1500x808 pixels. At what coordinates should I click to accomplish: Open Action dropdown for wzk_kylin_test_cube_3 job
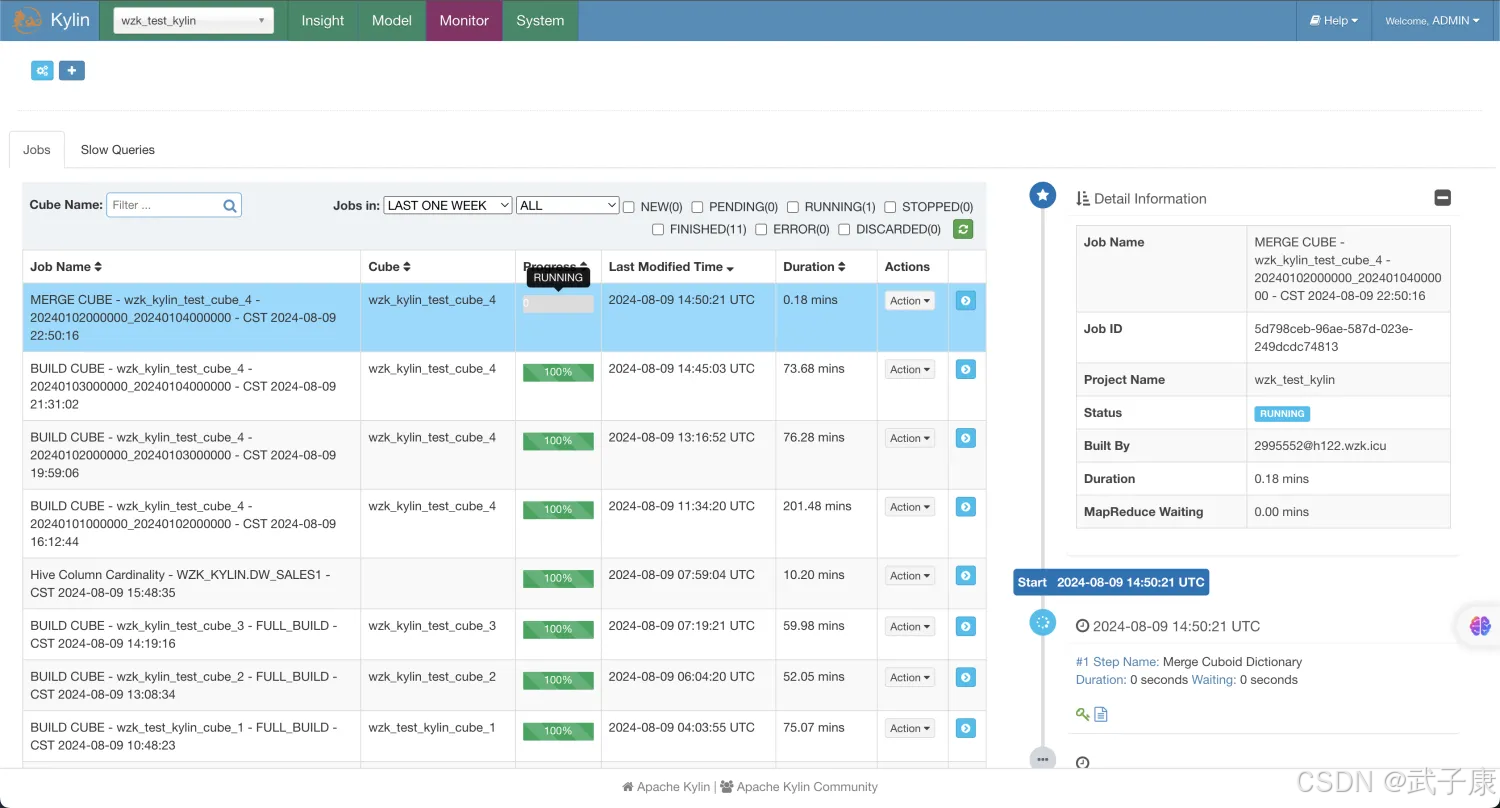tap(910, 627)
